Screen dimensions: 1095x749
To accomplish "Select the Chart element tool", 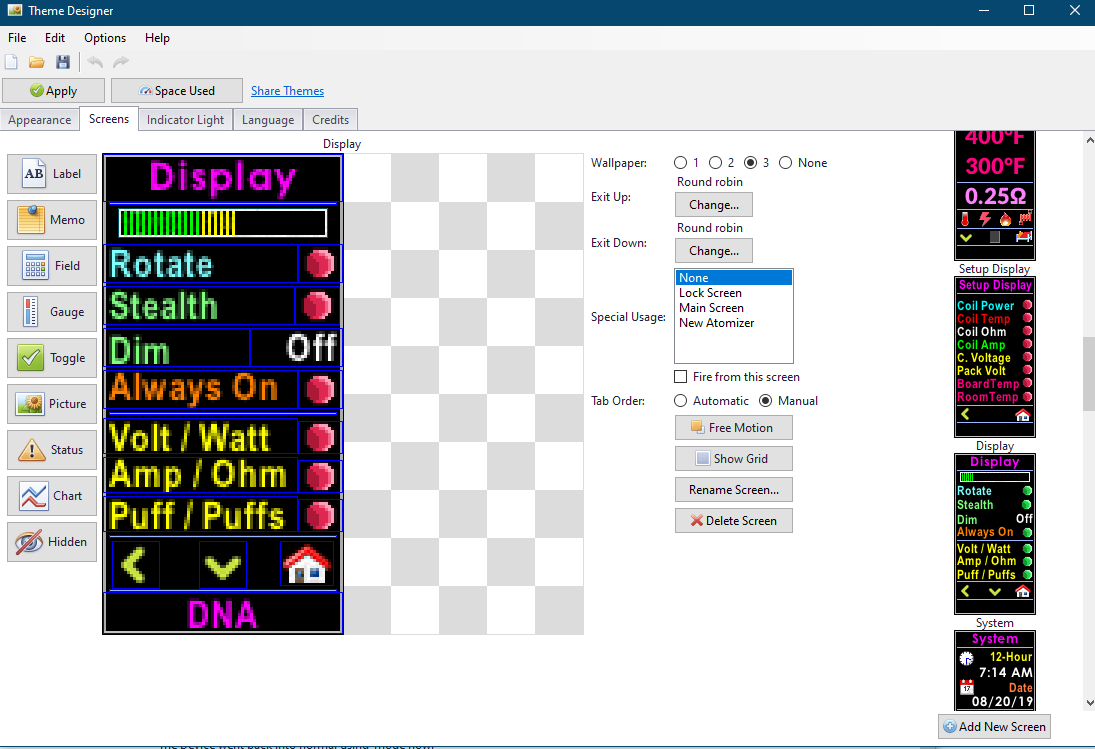I will pos(52,496).
